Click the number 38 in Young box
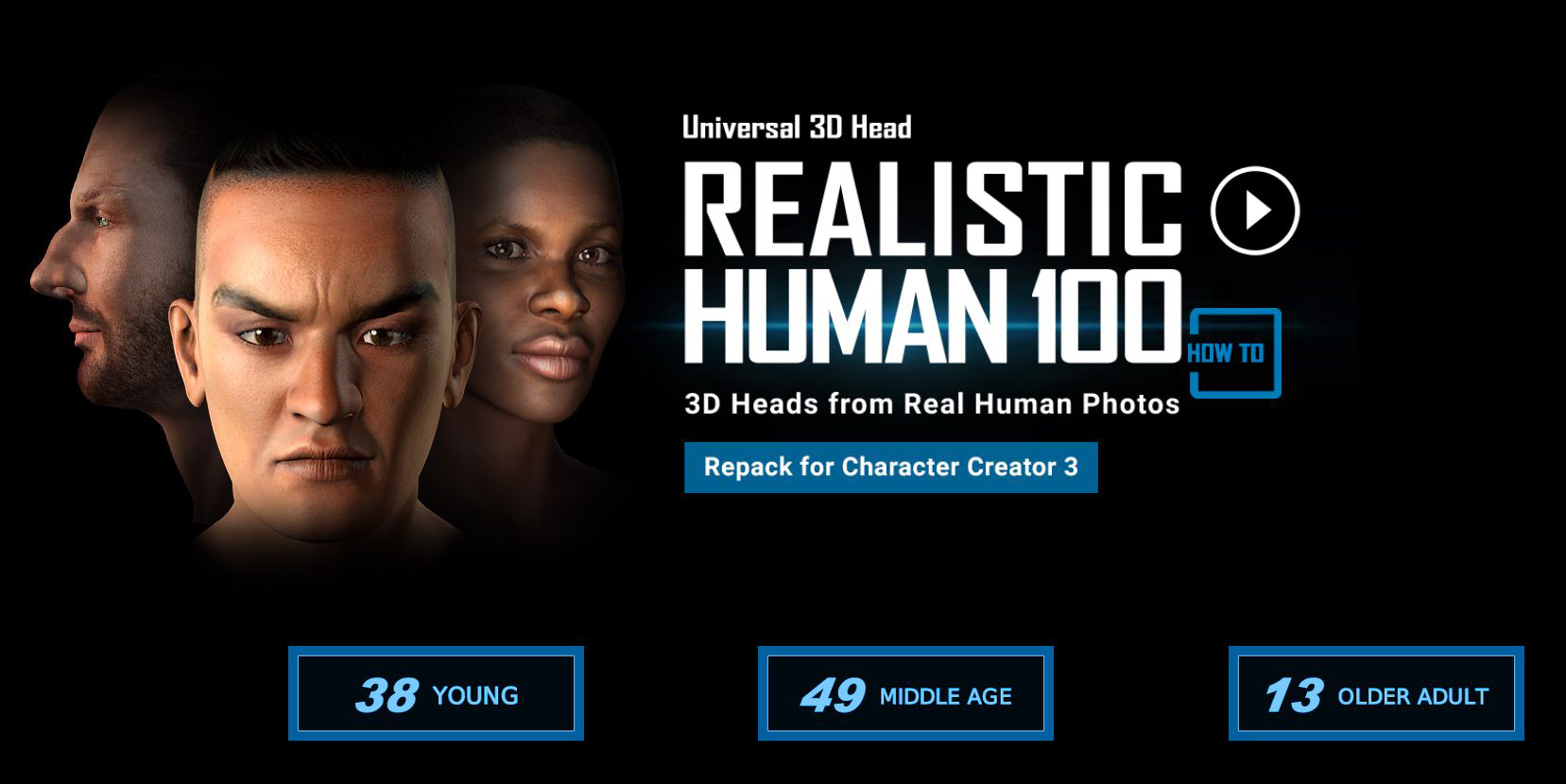Viewport: 1566px width, 784px height. pyautogui.click(x=387, y=695)
